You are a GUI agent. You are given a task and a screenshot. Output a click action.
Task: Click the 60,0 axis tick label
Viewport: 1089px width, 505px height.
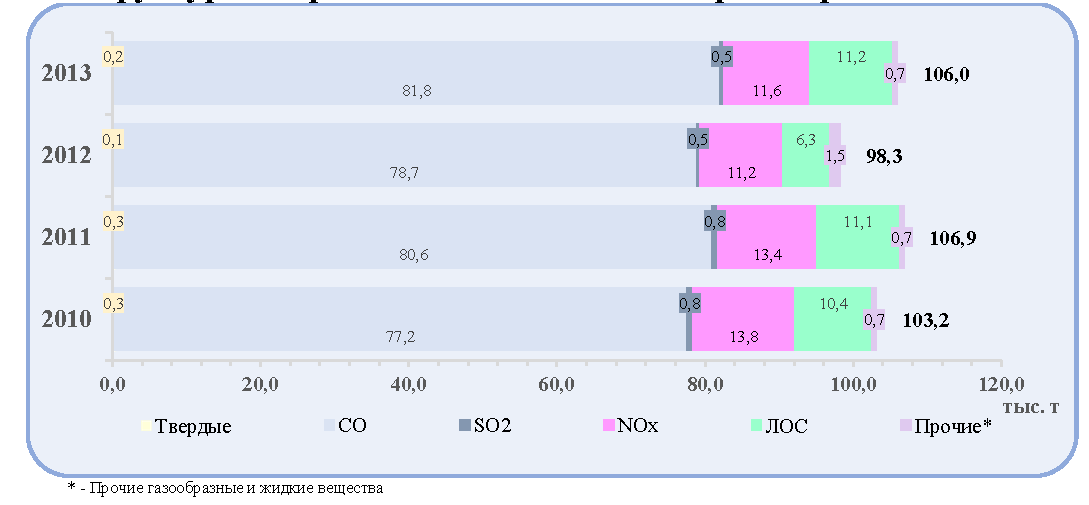point(556,383)
